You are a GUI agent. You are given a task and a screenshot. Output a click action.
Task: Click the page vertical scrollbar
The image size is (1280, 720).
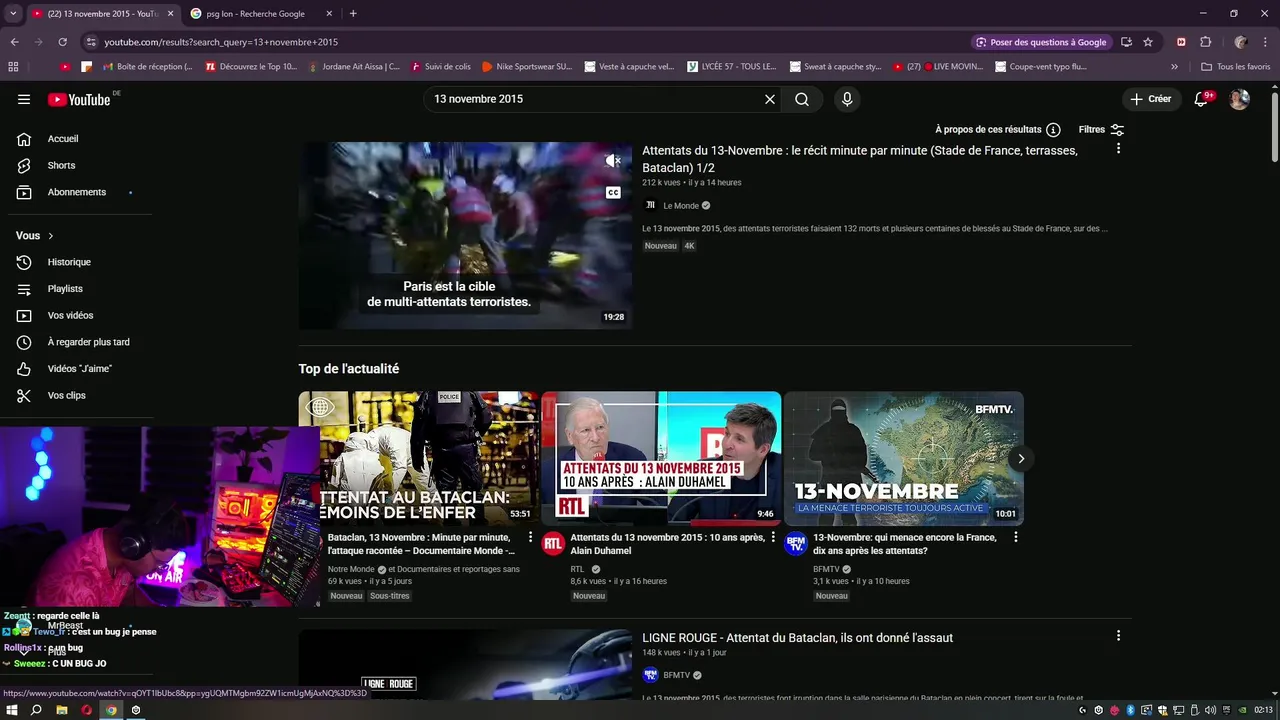pyautogui.click(x=1274, y=125)
